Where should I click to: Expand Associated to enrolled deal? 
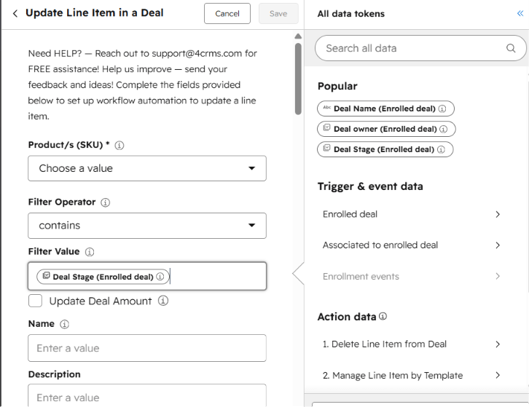(x=411, y=245)
